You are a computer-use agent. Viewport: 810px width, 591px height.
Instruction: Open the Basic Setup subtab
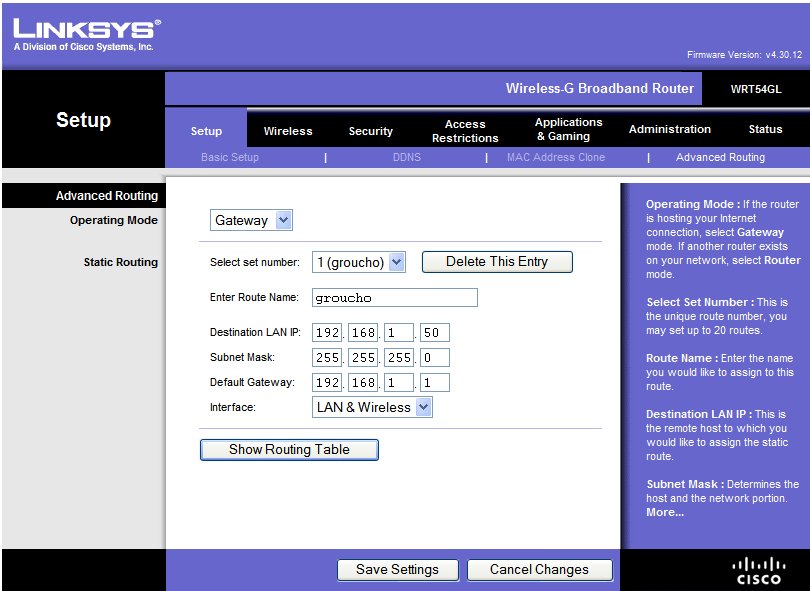[230, 157]
